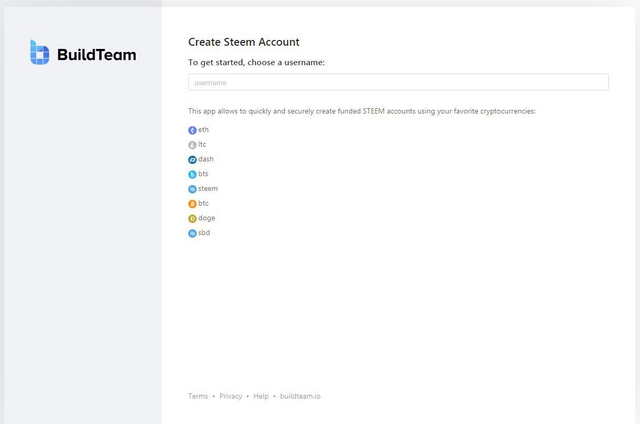
Task: Click the Dash coin icon
Action: [192, 160]
